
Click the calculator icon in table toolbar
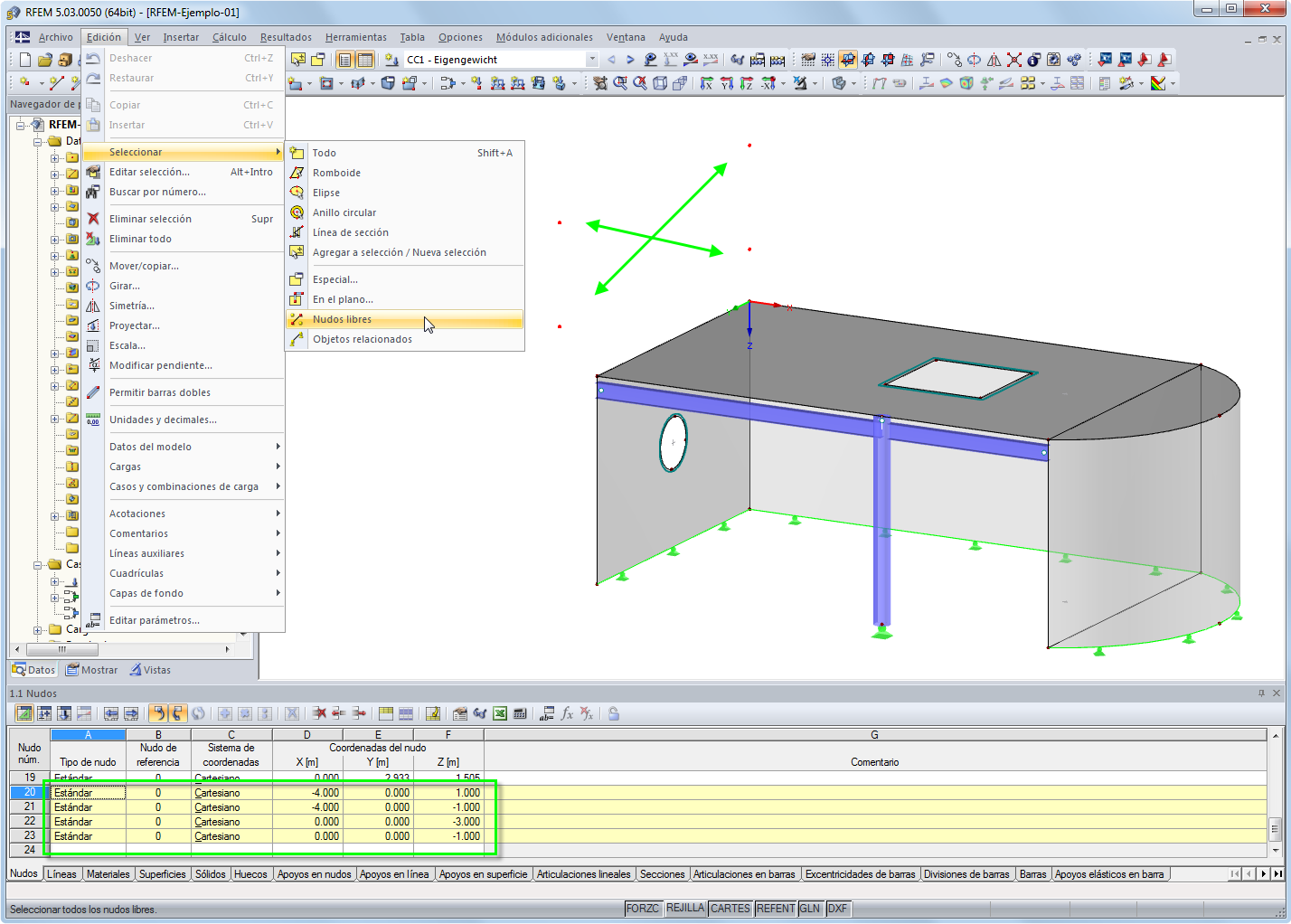coord(520,713)
